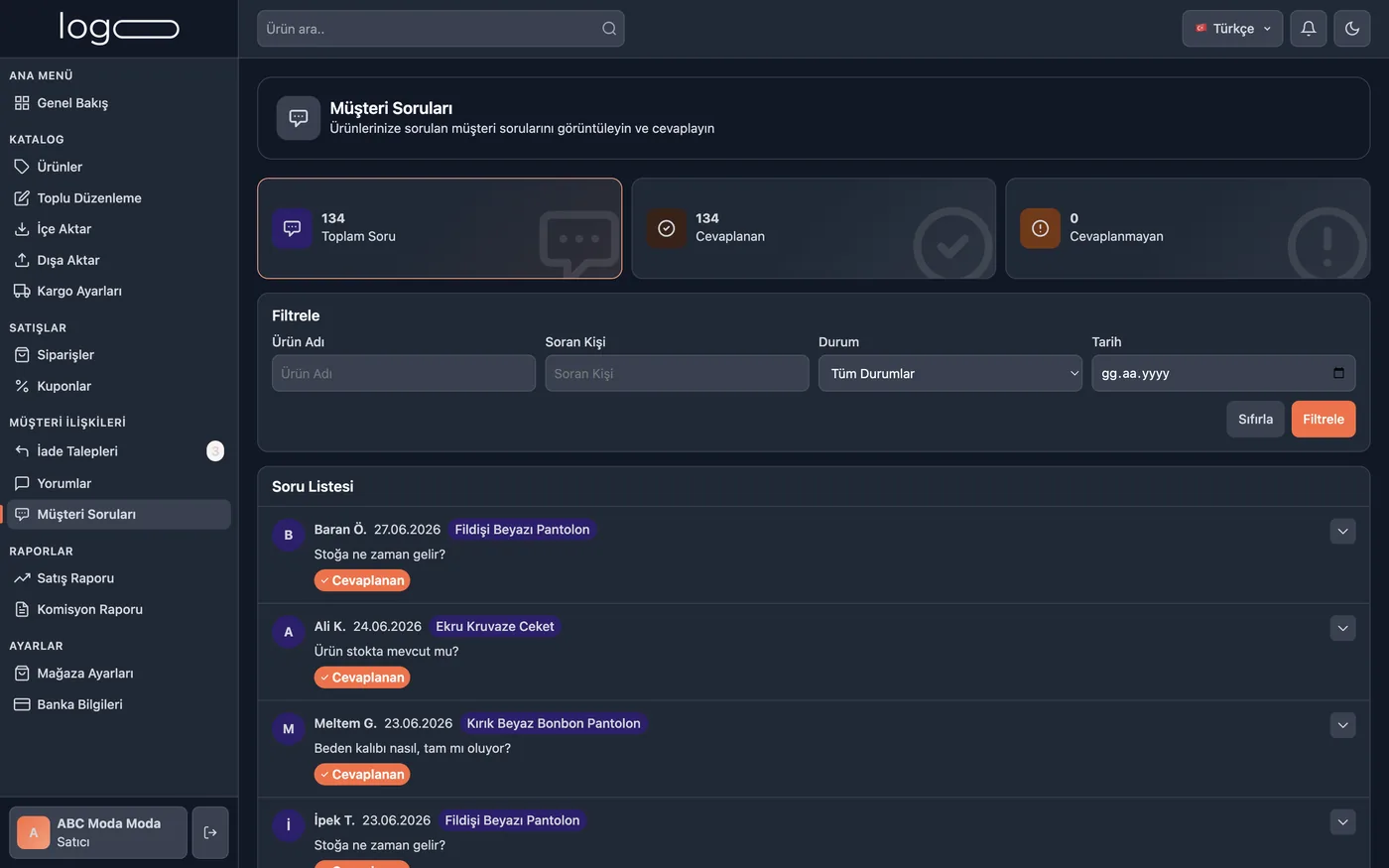The width and height of the screenshot is (1389, 868).
Task: Click the Banka Bilgileri card icon
Action: 22,704
